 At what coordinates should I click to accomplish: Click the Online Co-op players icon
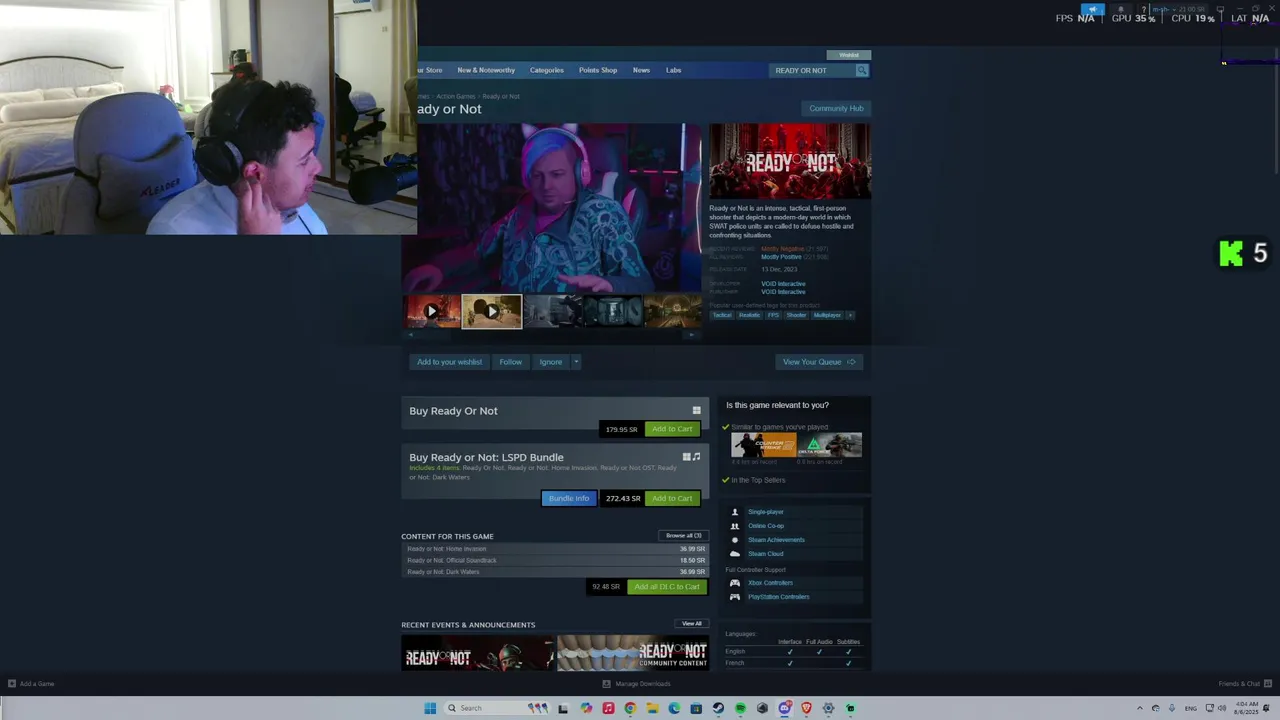[735, 526]
